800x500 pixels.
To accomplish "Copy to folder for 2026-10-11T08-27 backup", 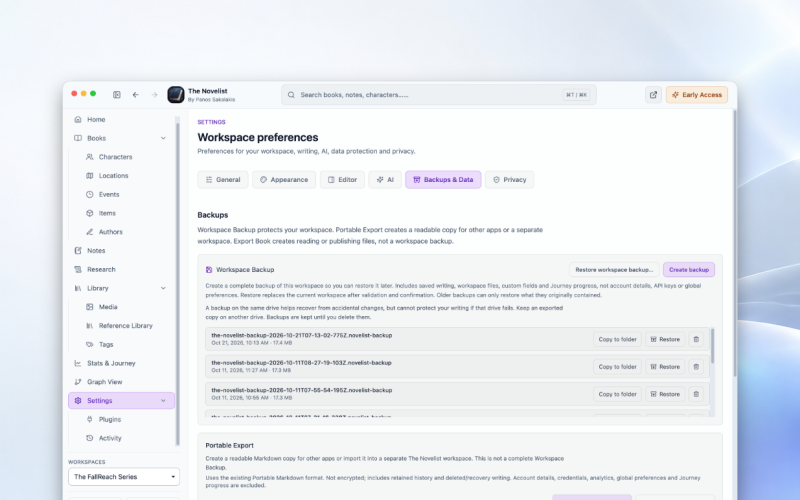I will 617,367.
